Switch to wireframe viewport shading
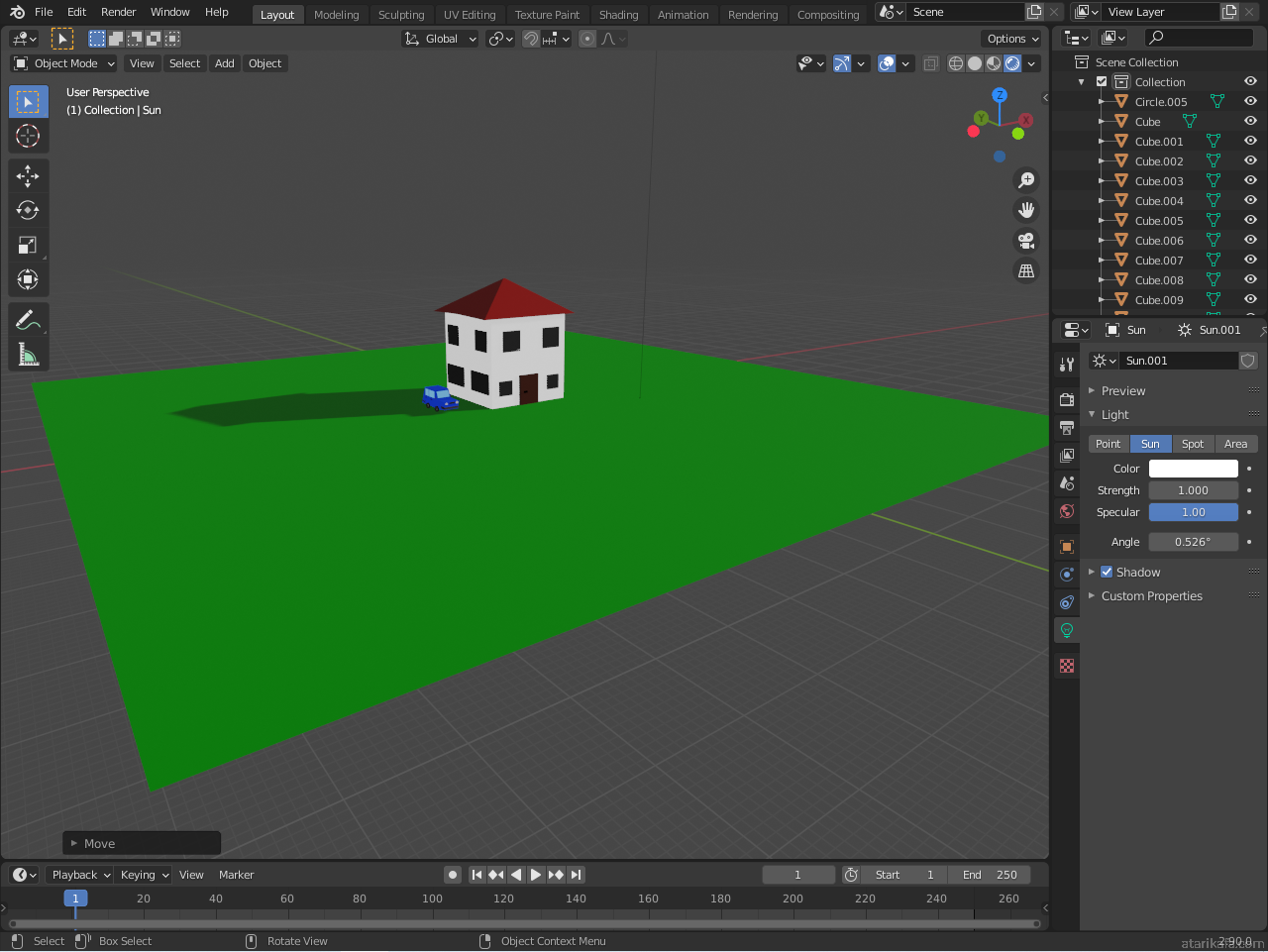This screenshot has width=1268, height=952. click(x=956, y=63)
